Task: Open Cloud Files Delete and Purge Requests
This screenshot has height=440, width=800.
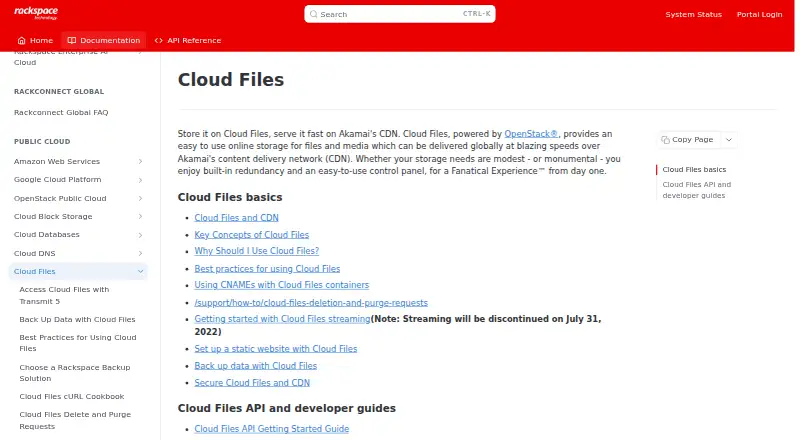Action: 75,421
